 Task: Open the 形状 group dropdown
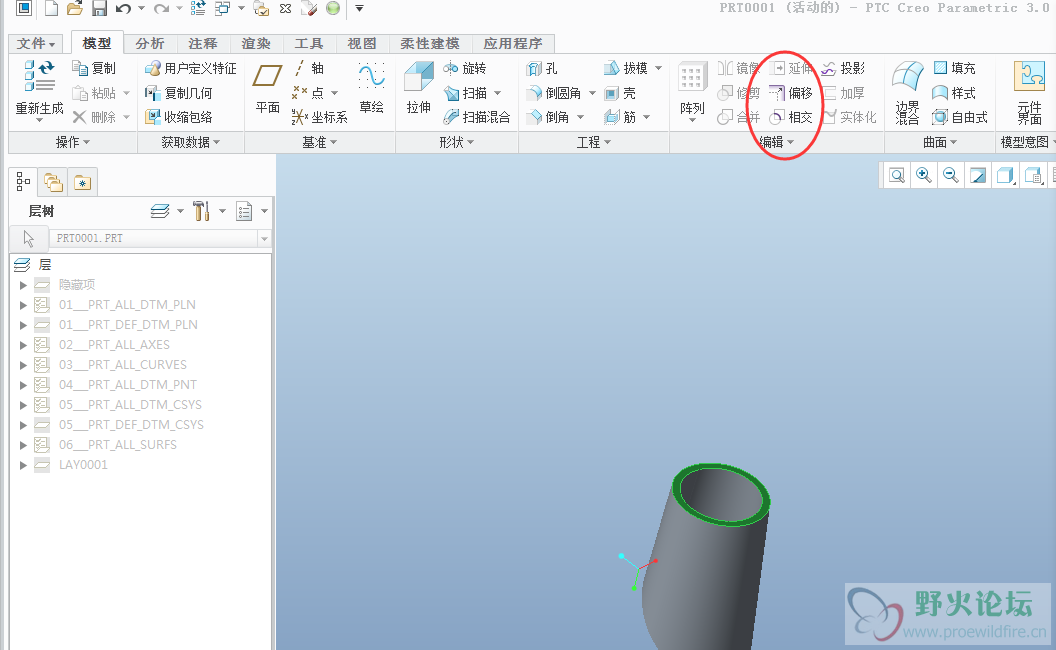pos(457,142)
